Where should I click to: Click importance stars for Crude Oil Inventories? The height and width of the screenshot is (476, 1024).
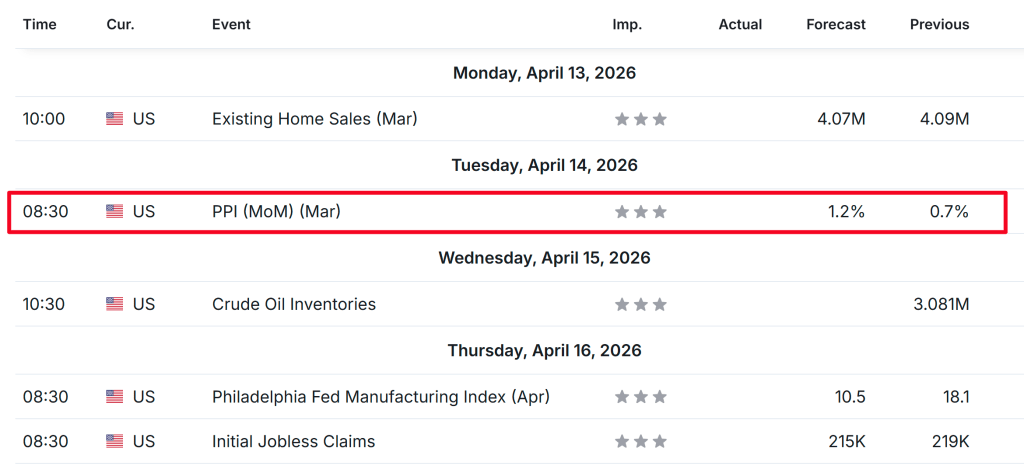point(640,304)
